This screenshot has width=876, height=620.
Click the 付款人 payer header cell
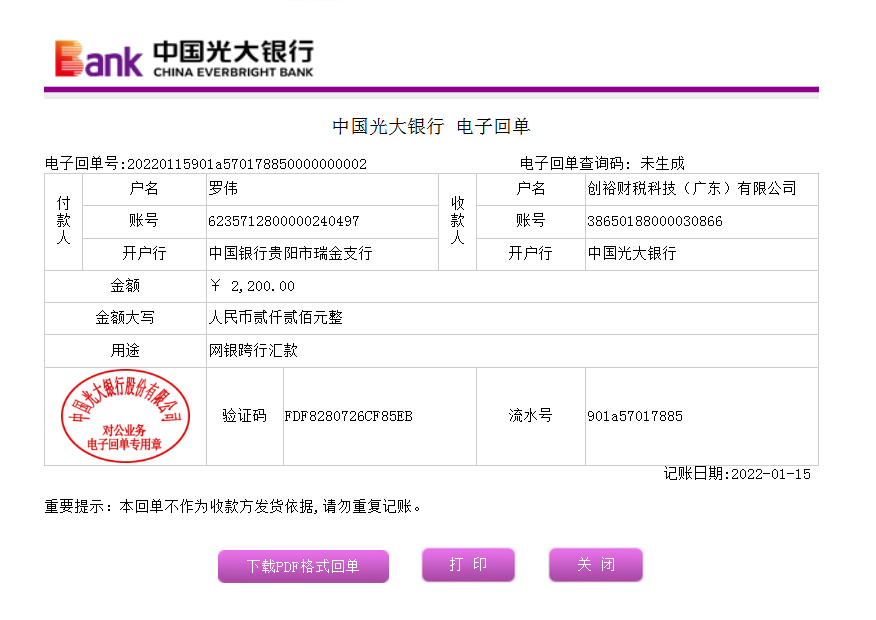click(64, 222)
